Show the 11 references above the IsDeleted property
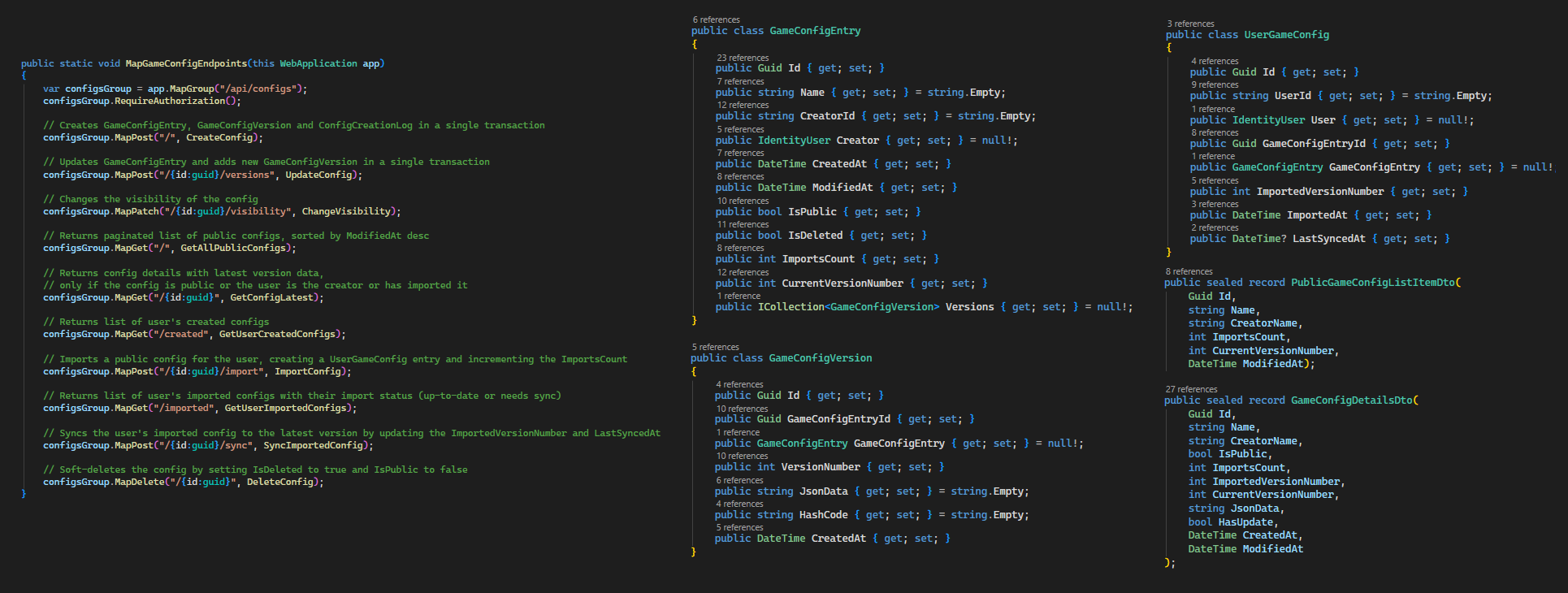This screenshot has width=1568, height=593. pos(743,224)
